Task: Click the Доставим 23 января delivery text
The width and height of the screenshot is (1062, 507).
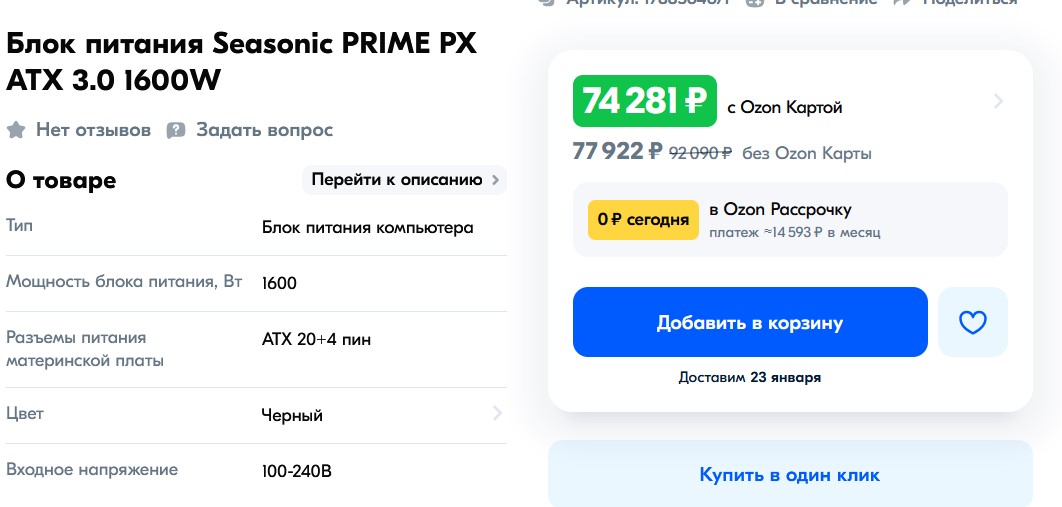Action: coord(750,378)
